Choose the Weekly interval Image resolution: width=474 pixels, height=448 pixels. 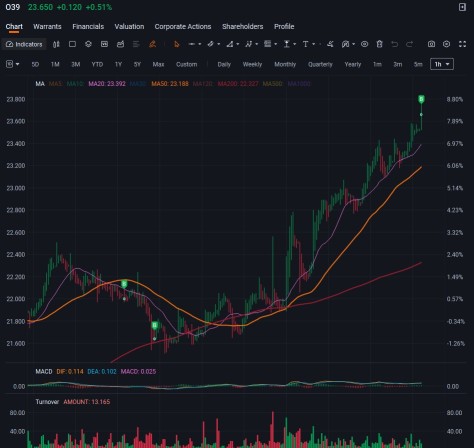pyautogui.click(x=252, y=64)
